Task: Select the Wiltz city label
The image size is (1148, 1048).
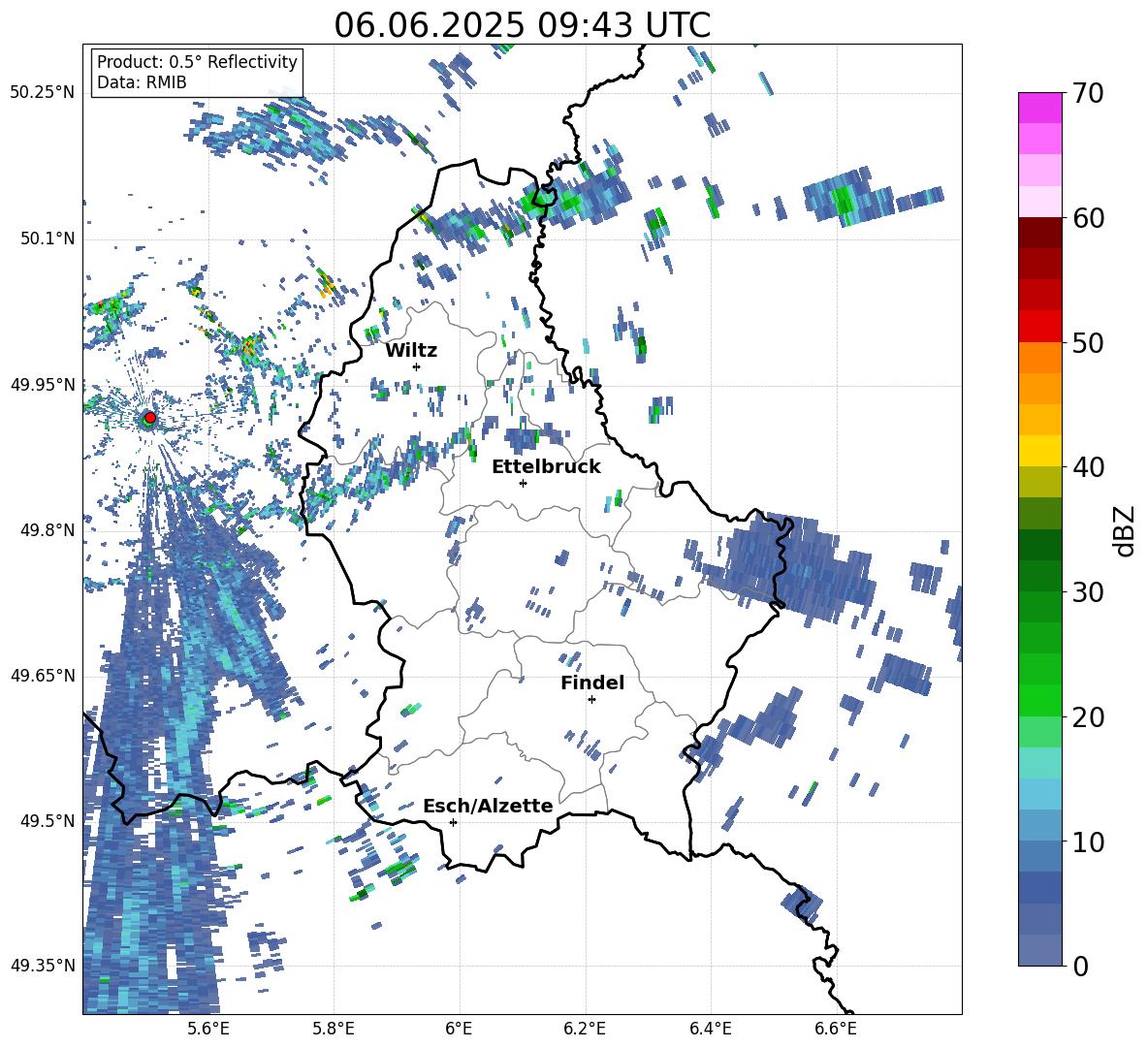Action: point(411,351)
